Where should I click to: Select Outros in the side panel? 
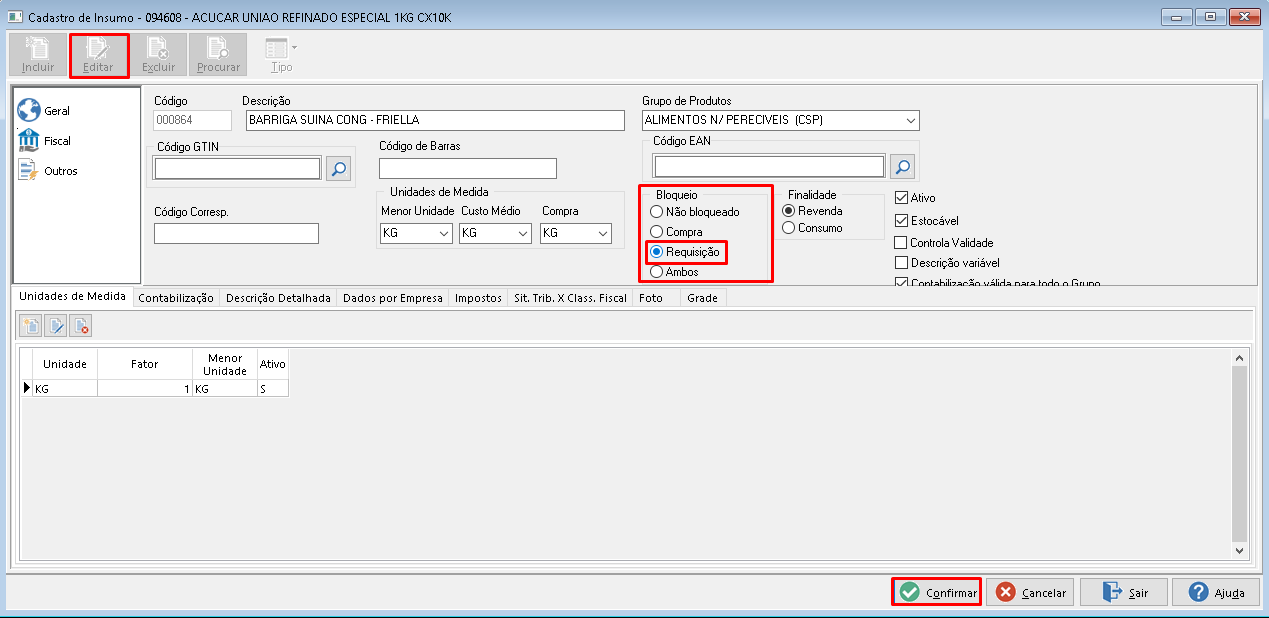coord(48,171)
